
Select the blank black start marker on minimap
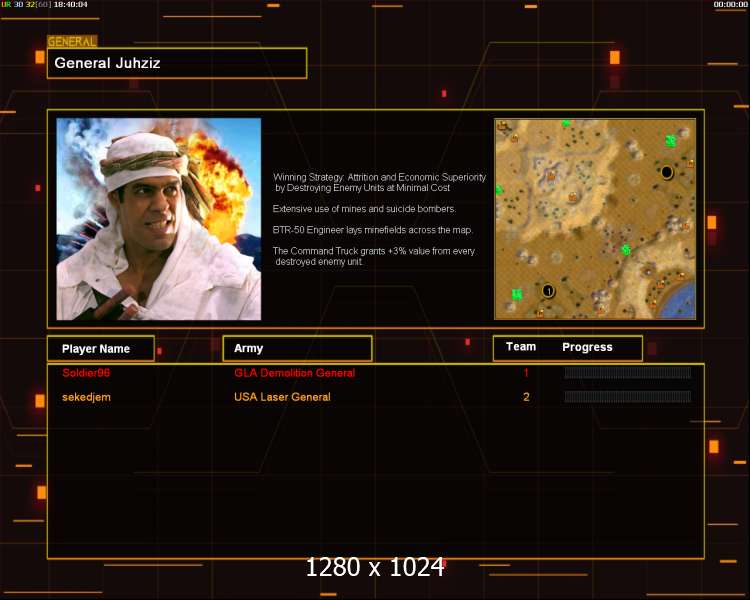tap(666, 172)
